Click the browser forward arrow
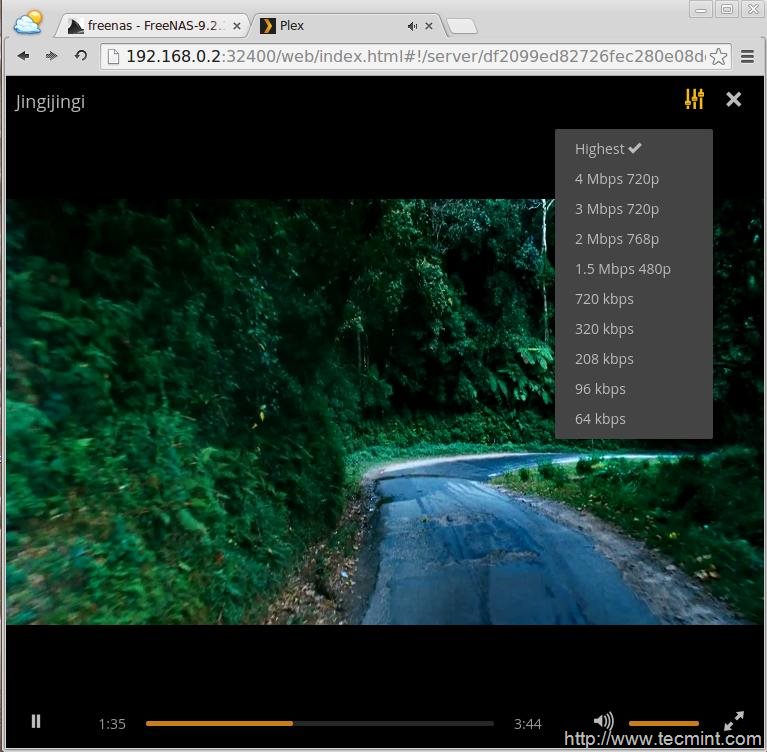The width and height of the screenshot is (767, 752). (x=51, y=57)
